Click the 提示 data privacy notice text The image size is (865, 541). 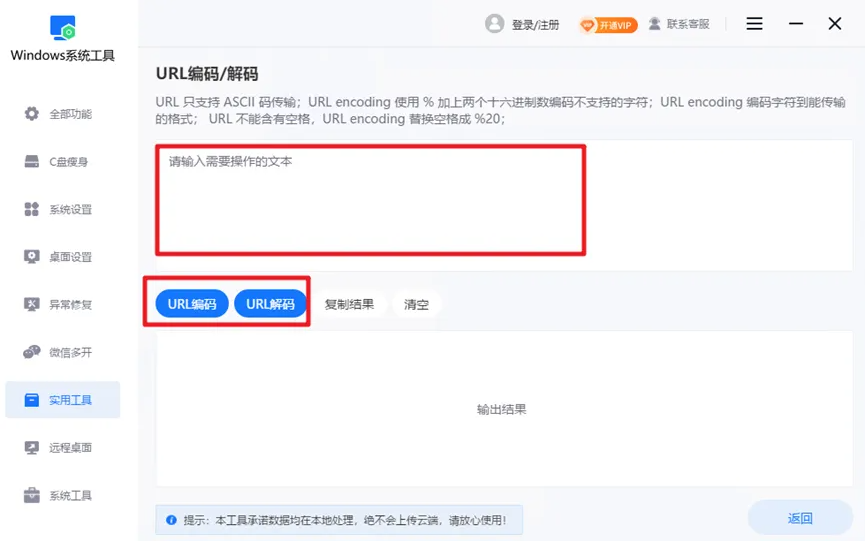click(345, 520)
